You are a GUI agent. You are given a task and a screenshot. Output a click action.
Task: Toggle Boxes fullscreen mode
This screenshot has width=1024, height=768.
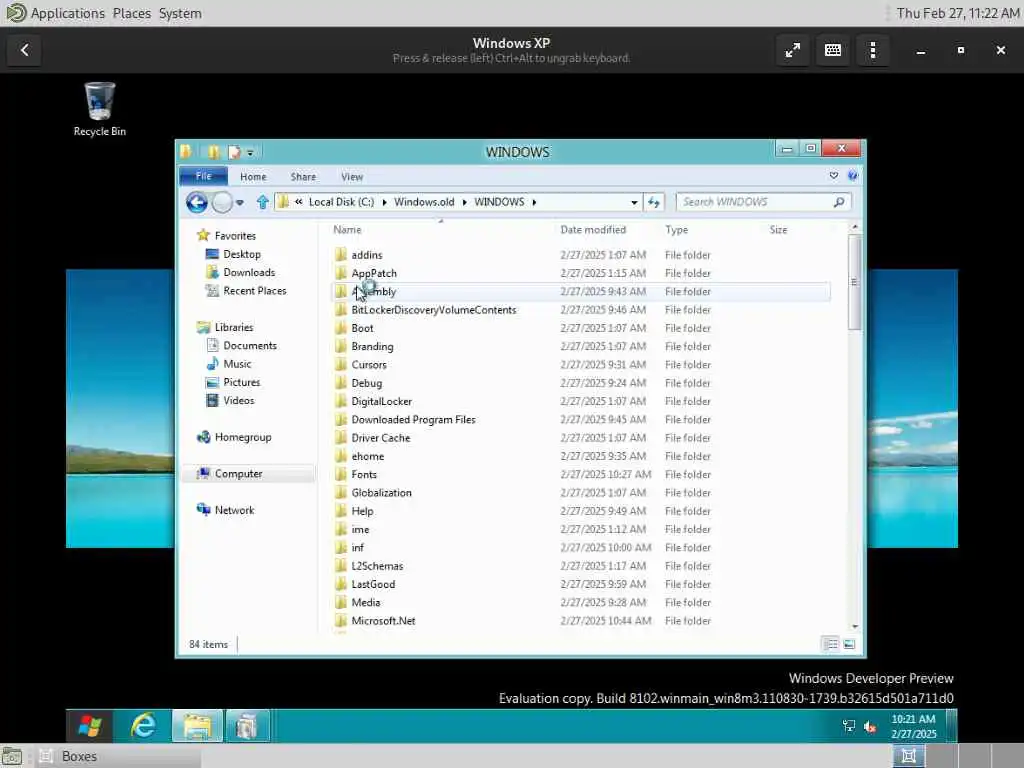[x=793, y=50]
